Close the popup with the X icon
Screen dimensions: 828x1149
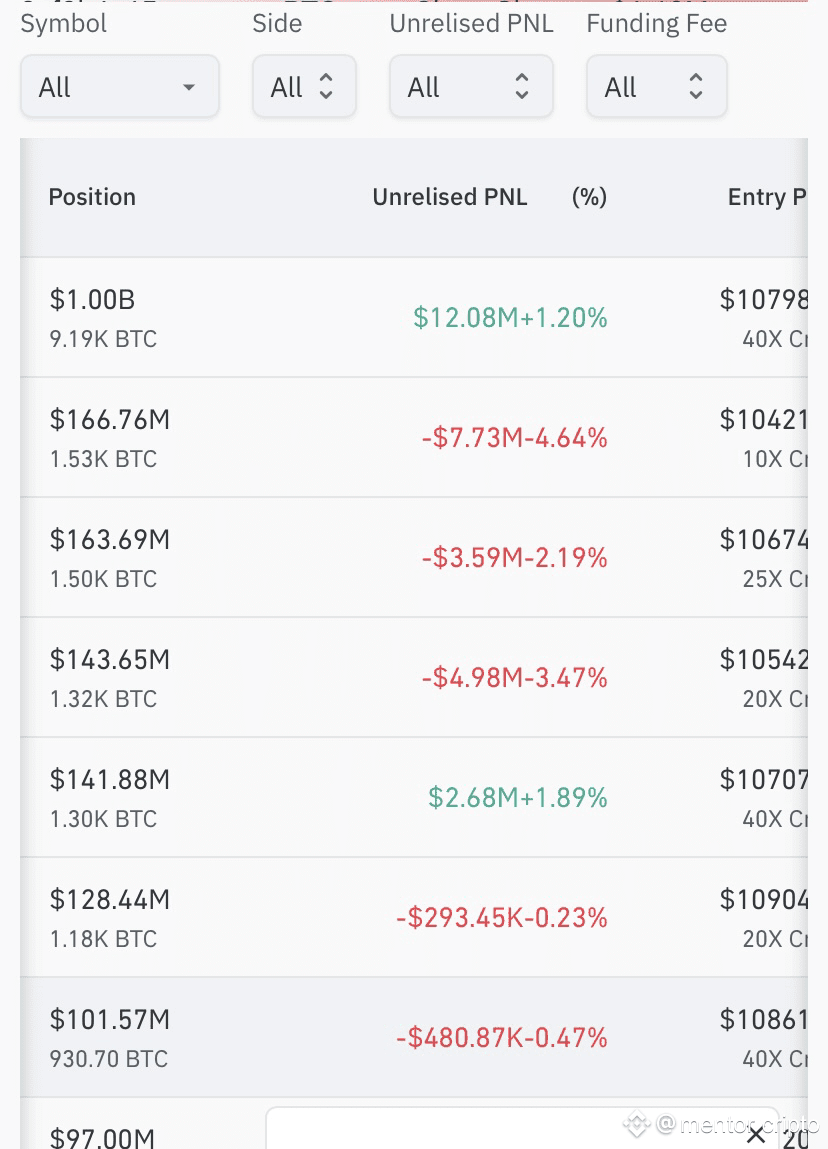(755, 1135)
